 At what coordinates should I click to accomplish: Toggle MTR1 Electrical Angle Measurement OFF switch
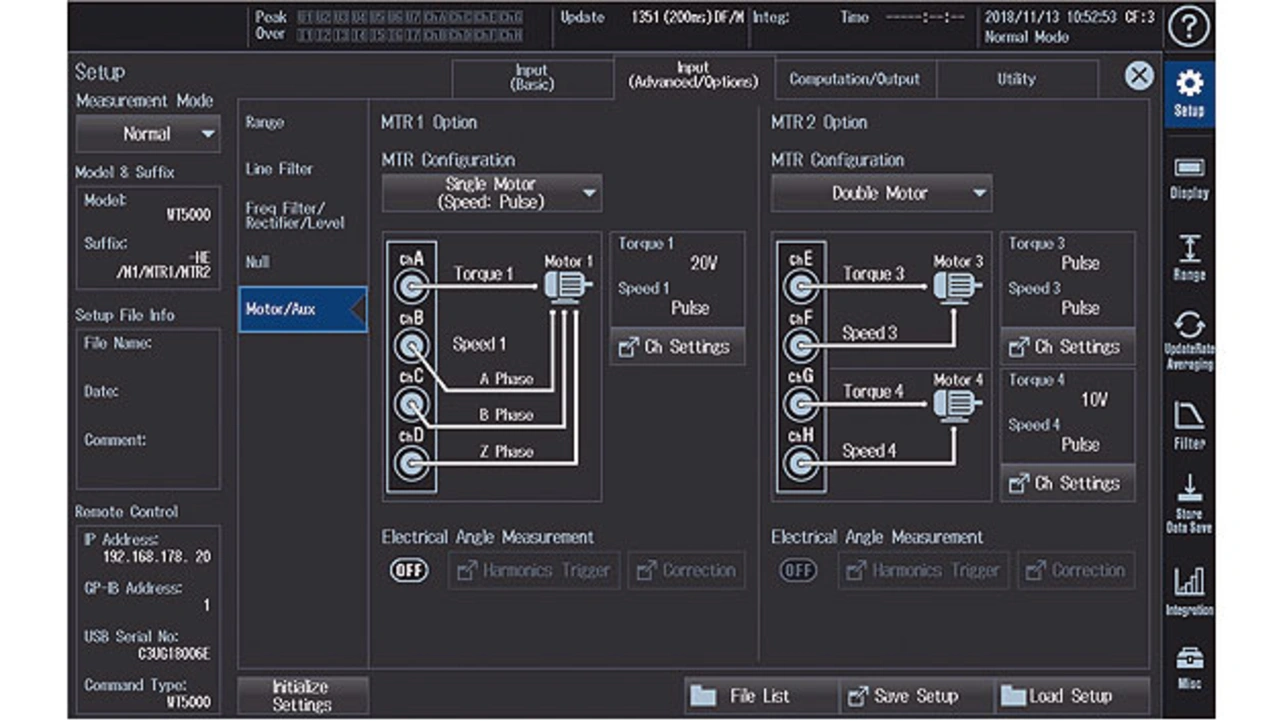click(408, 570)
